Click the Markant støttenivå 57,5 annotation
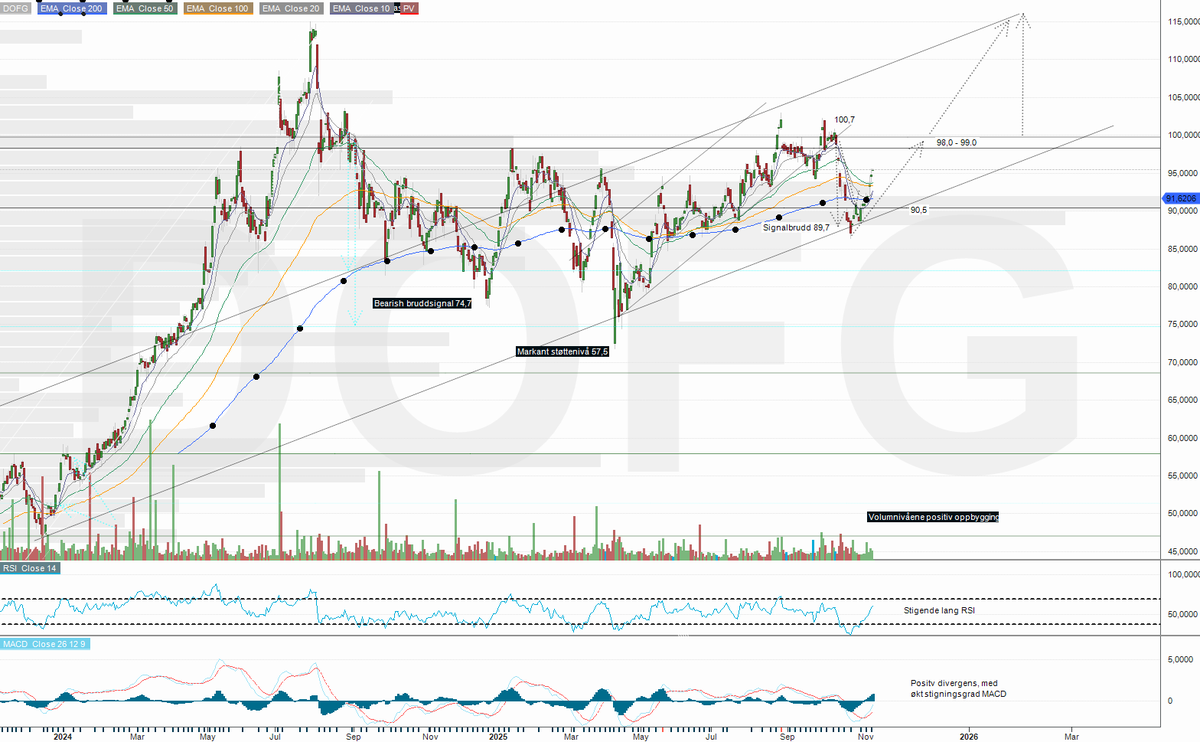 tap(561, 351)
